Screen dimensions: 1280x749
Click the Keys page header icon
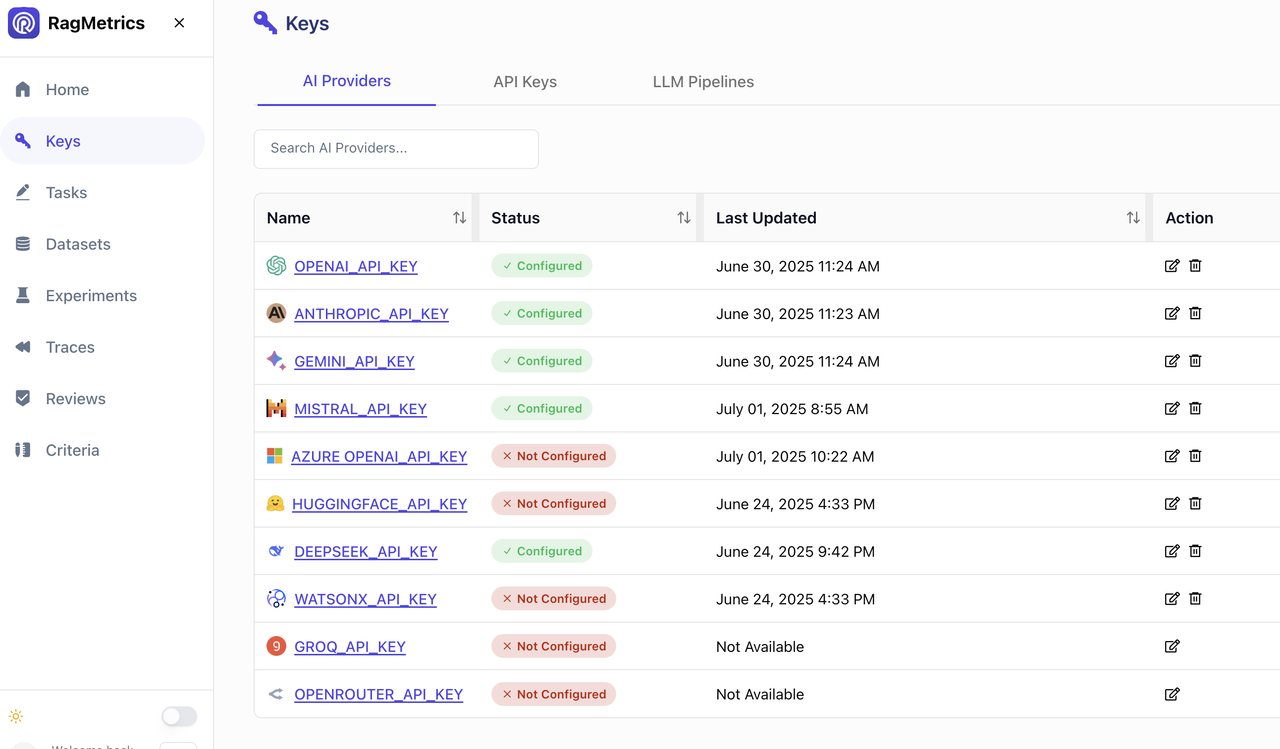point(265,23)
